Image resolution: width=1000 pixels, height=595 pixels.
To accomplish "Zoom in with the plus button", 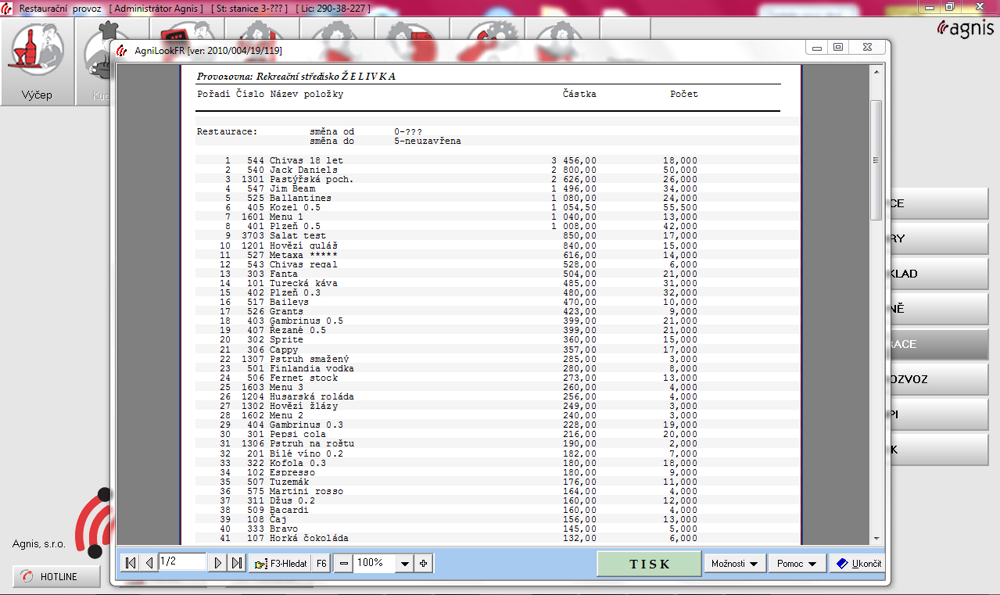I will [x=423, y=563].
